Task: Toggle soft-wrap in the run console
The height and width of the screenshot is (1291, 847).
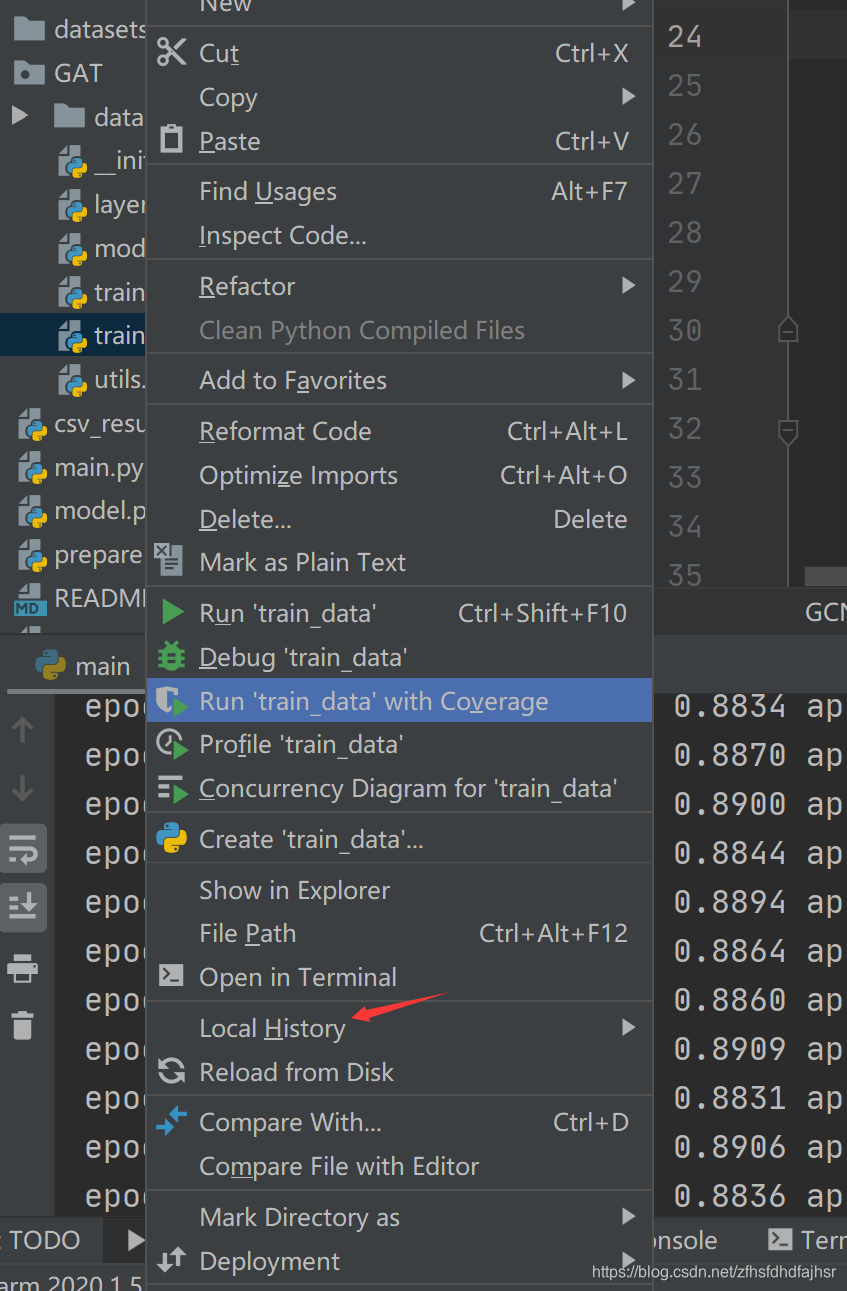Action: pyautogui.click(x=22, y=850)
